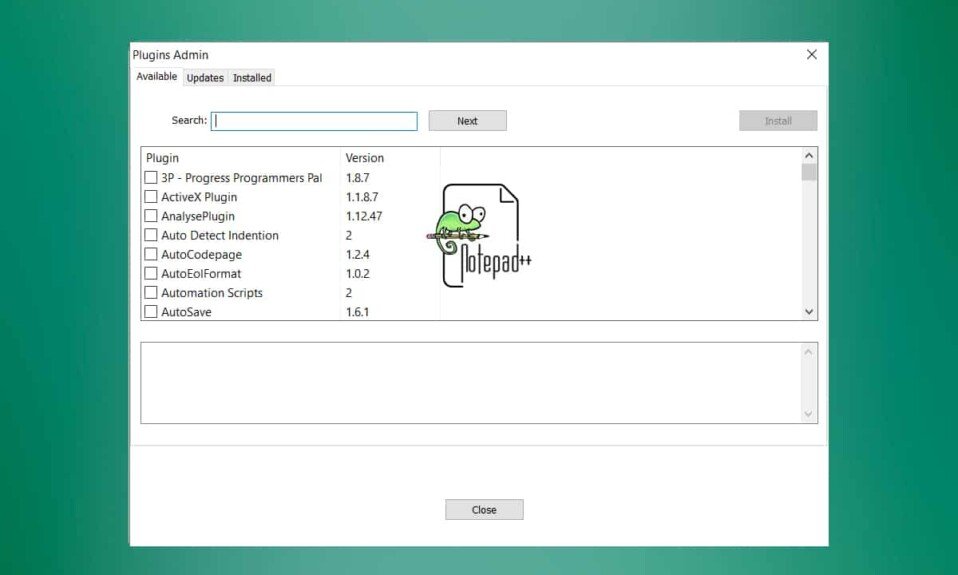
Task: Click version value 1.8.7
Action: coord(357,178)
